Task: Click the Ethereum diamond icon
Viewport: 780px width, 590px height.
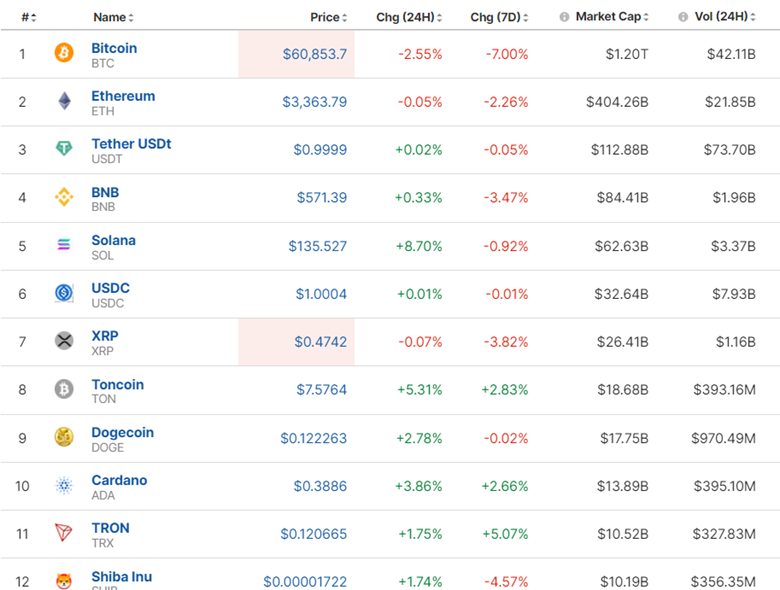Action: [x=64, y=100]
